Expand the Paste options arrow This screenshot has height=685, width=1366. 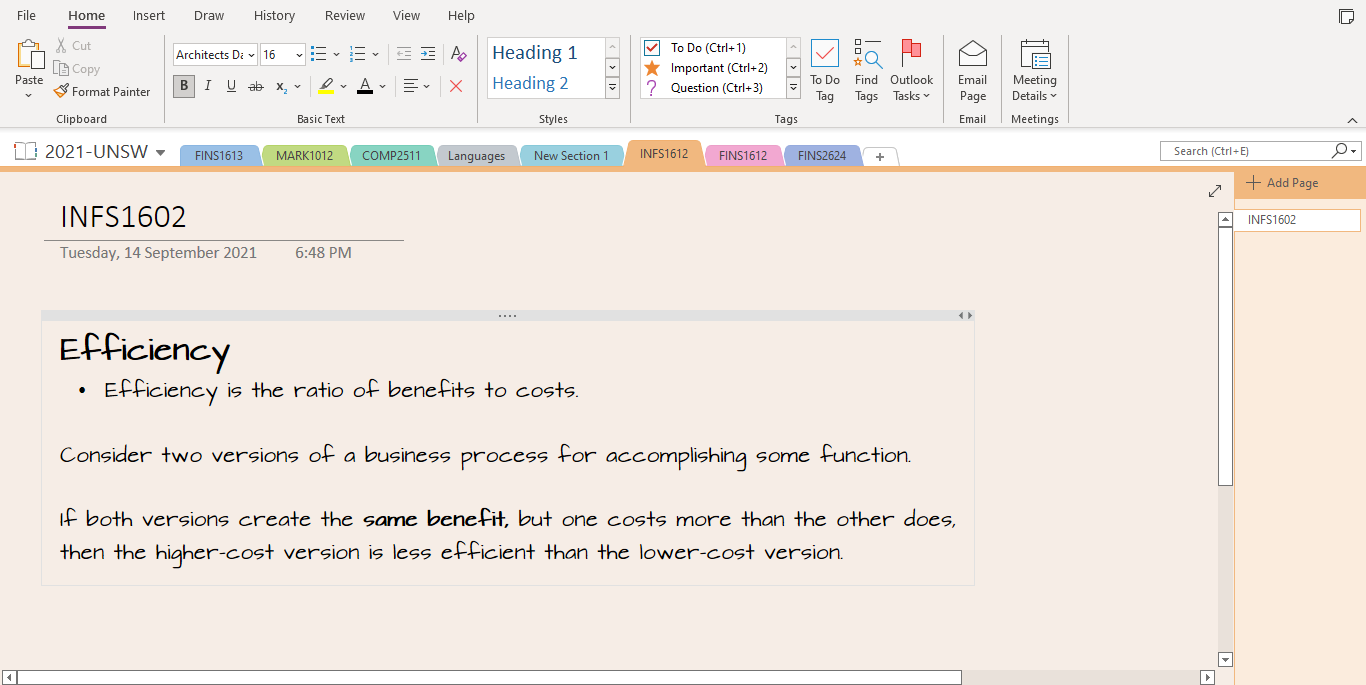pos(29,96)
